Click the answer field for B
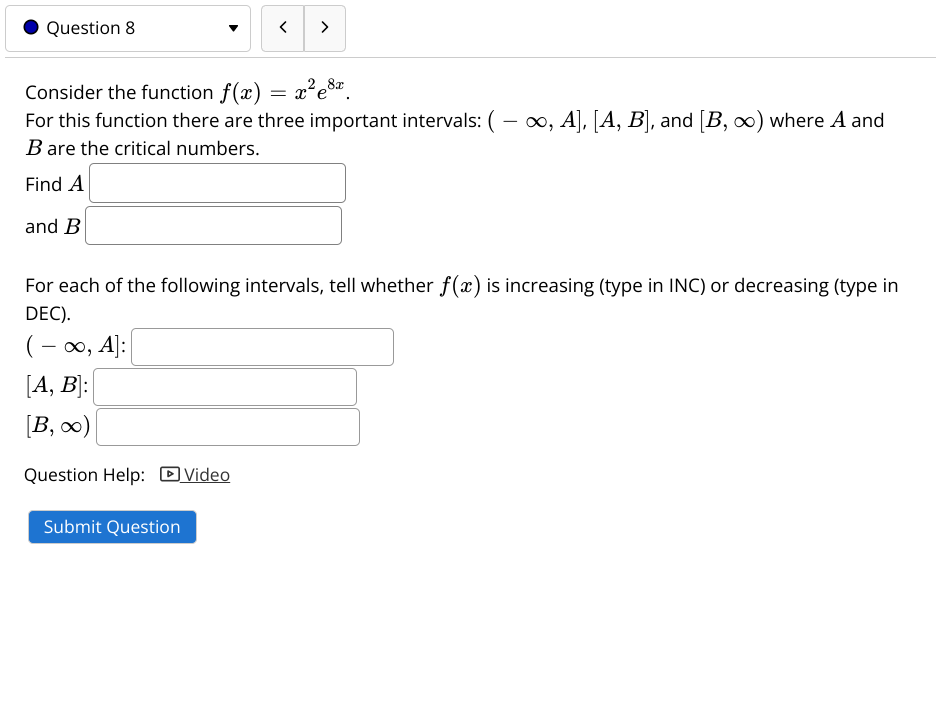This screenshot has width=936, height=704. point(213,225)
